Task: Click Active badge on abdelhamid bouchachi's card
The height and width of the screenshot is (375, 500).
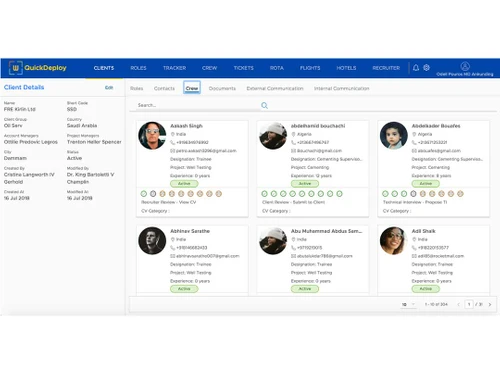Action: point(305,184)
